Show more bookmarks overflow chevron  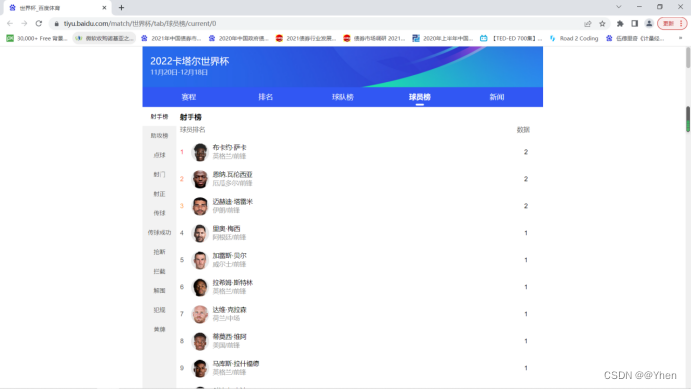(x=680, y=38)
